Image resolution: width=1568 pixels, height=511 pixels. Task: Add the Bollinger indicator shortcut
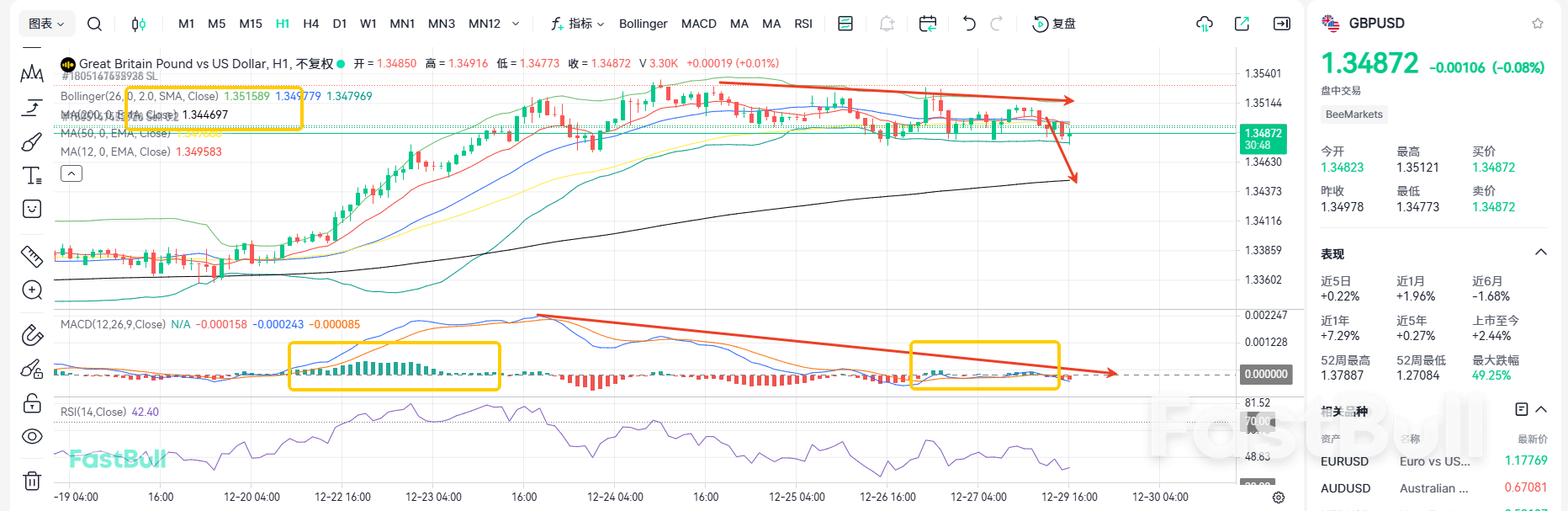click(x=643, y=24)
